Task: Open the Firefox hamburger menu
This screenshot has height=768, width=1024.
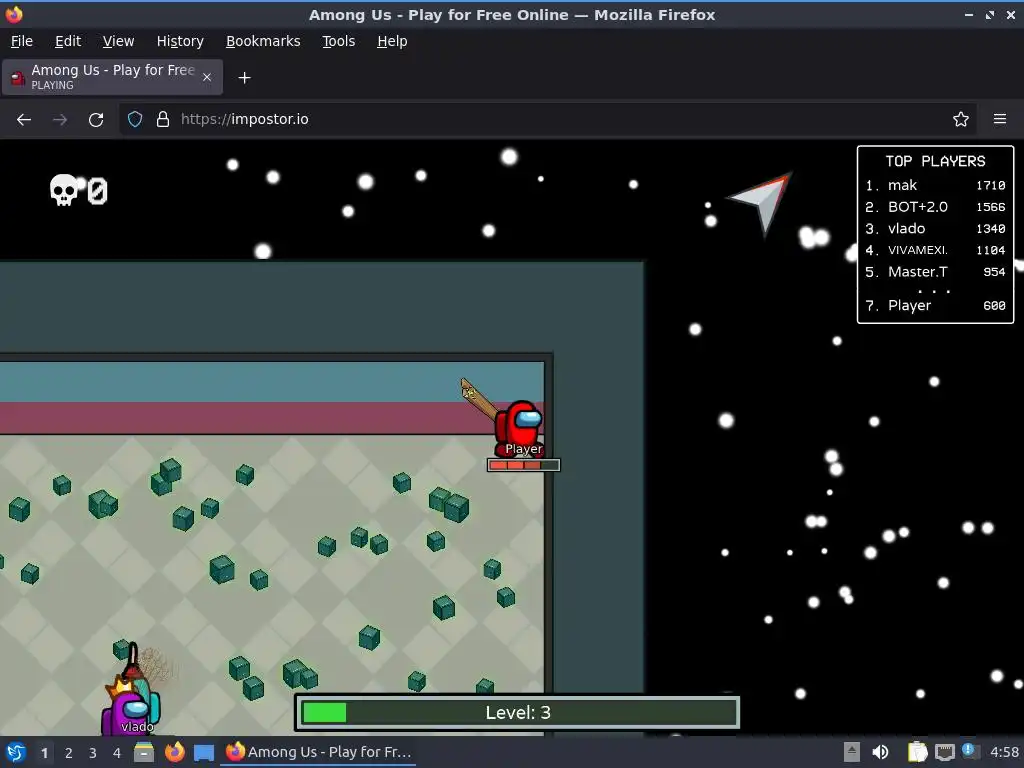Action: [999, 119]
